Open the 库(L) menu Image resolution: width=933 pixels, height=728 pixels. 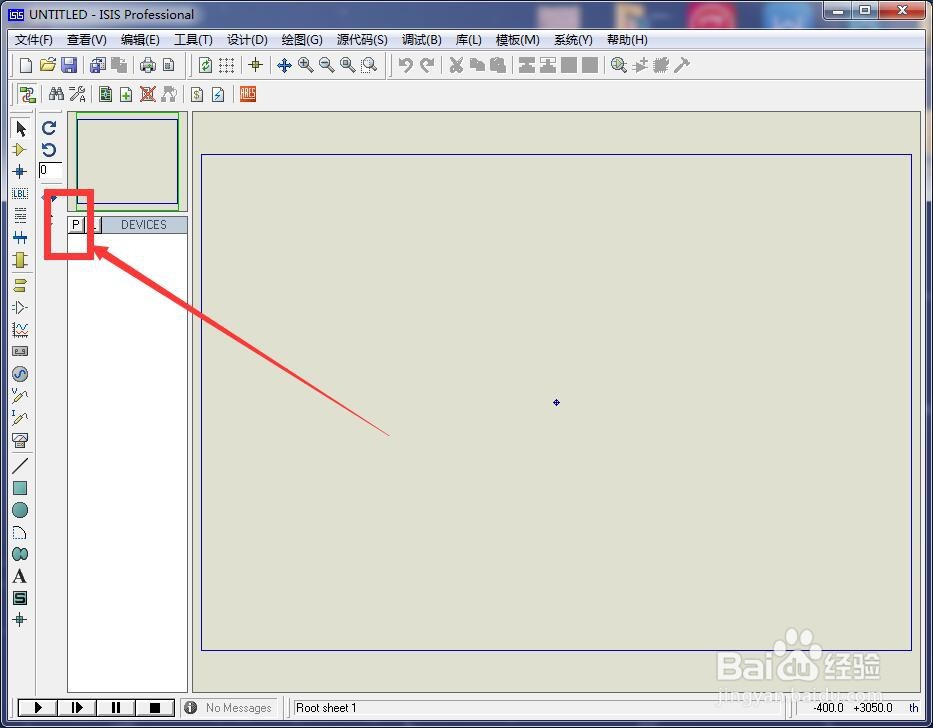[x=468, y=40]
